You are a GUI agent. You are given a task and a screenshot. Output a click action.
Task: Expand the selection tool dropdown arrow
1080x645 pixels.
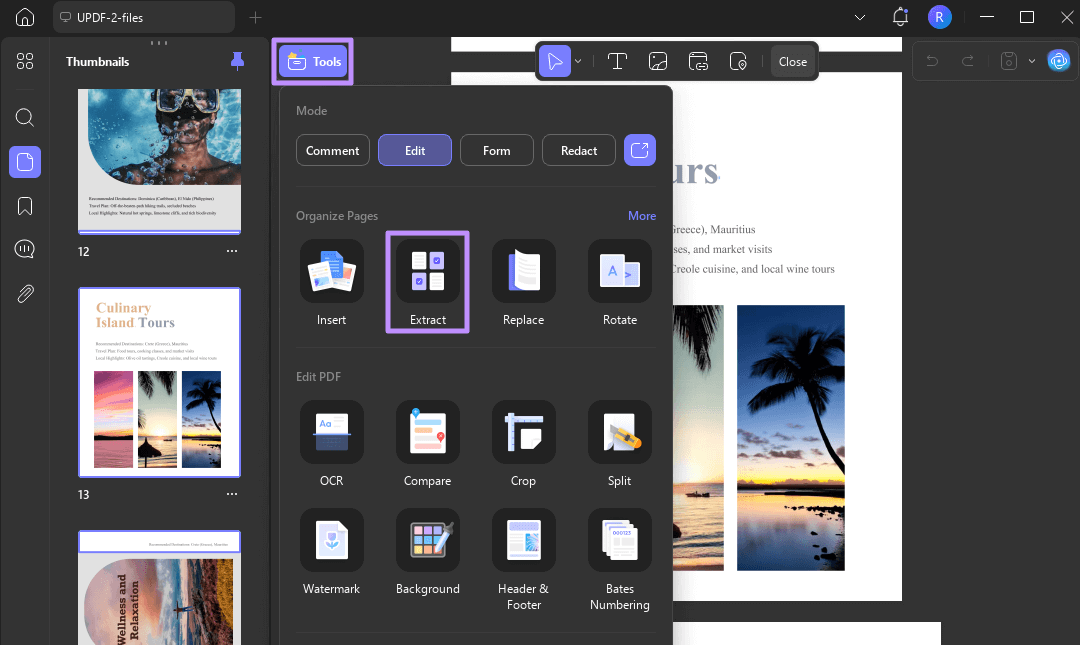click(577, 61)
